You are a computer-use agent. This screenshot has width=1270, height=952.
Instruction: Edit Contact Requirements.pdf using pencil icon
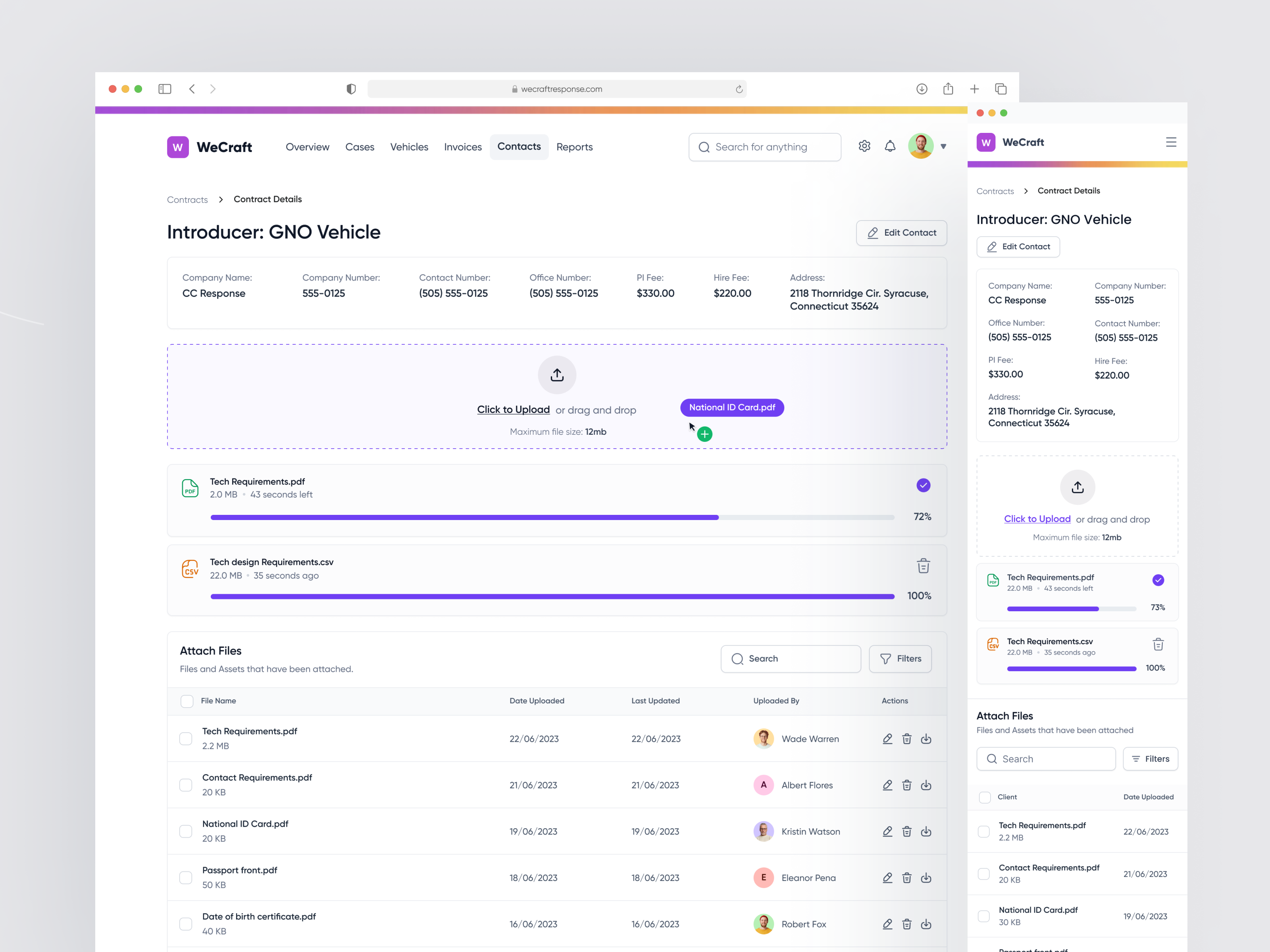coord(888,785)
